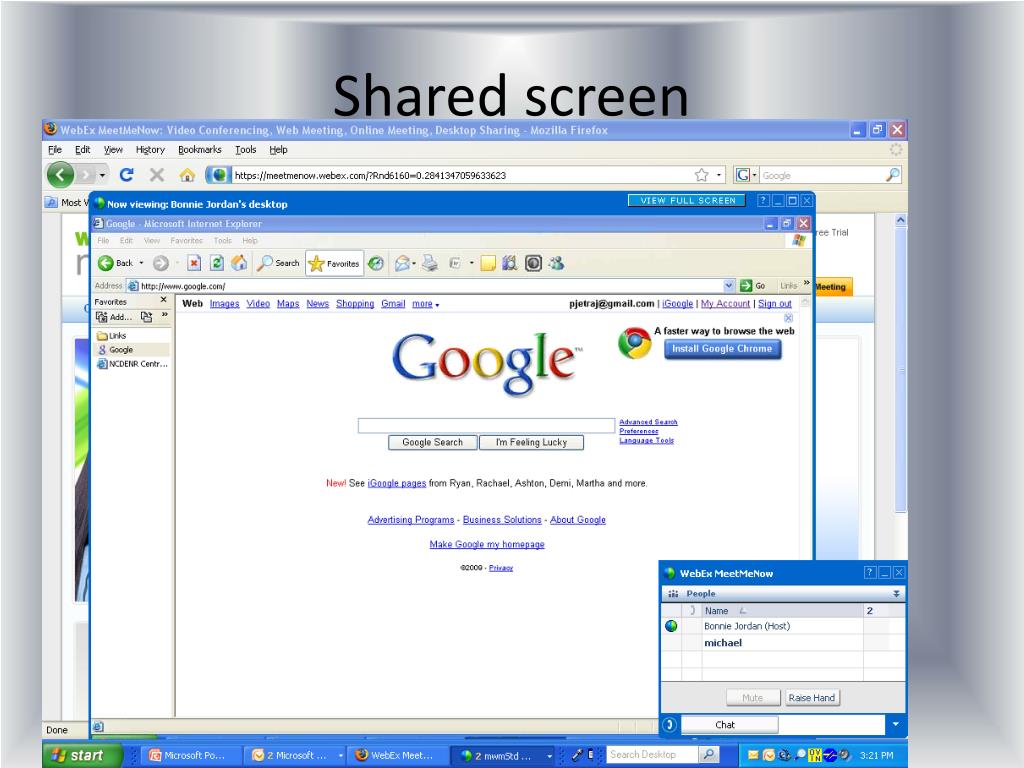Click Install Google Chrome button
1024x768 pixels.
coord(722,349)
